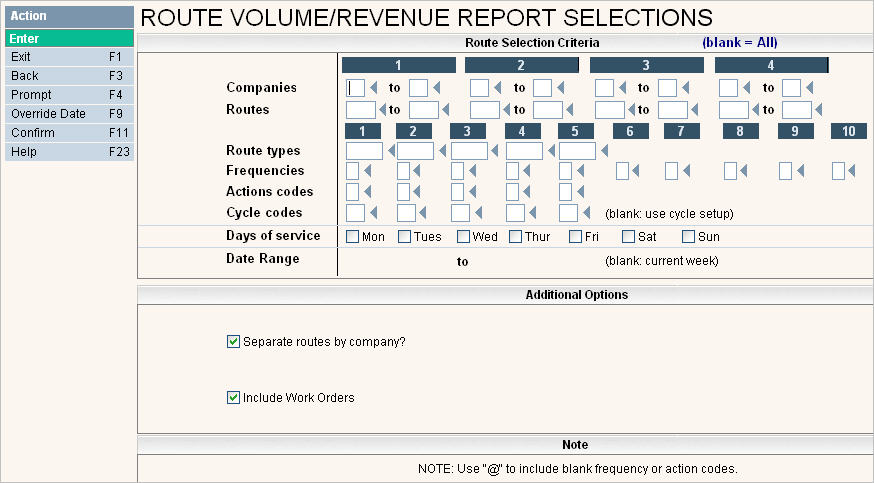The width and height of the screenshot is (874, 483).
Task: Select Enter in the Action menu
Action: (x=69, y=38)
